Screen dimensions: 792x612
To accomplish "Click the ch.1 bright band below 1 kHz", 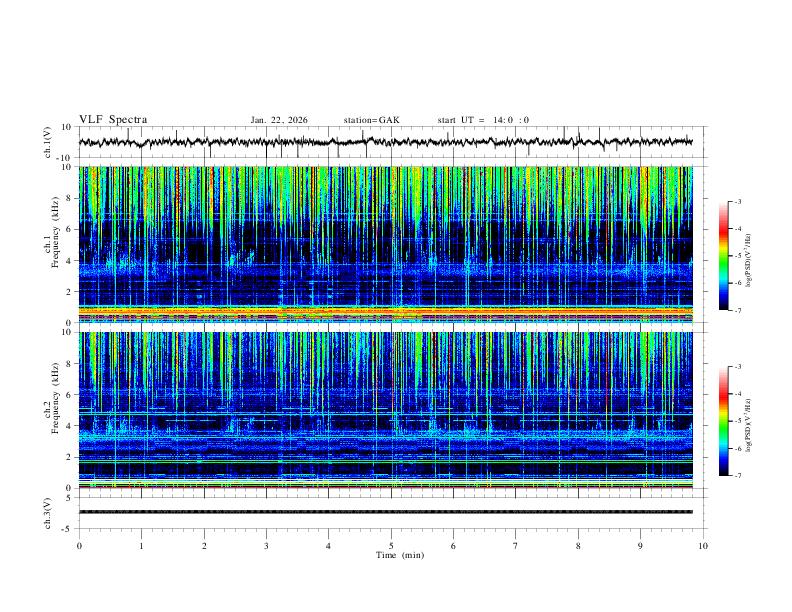I will click(x=386, y=311).
